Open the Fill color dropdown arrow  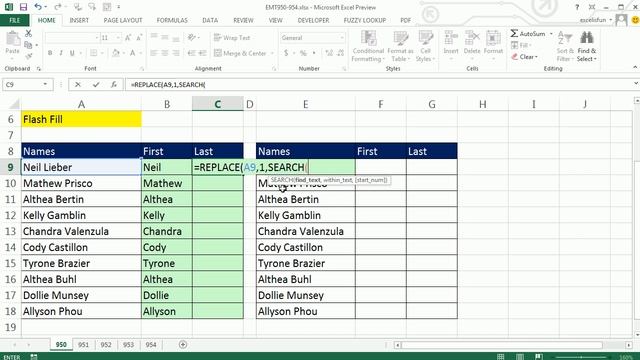(124, 53)
